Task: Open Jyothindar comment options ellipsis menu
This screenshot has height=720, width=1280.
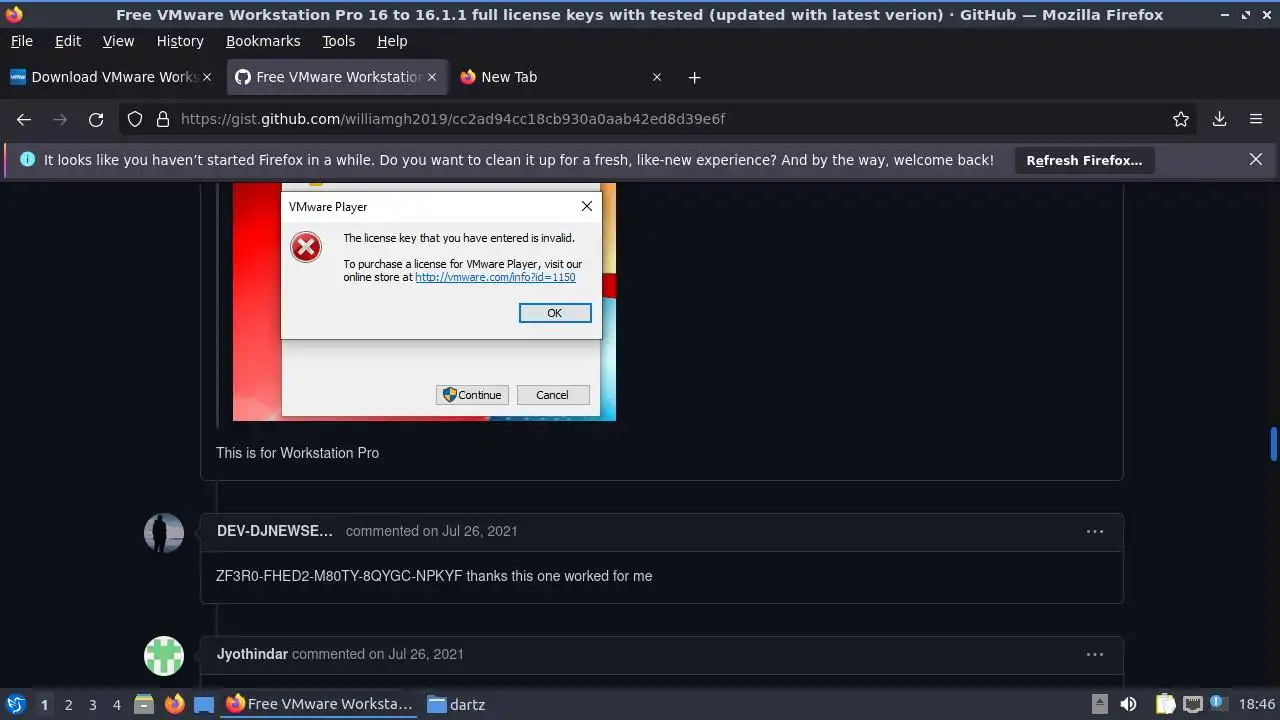Action: point(1095,654)
